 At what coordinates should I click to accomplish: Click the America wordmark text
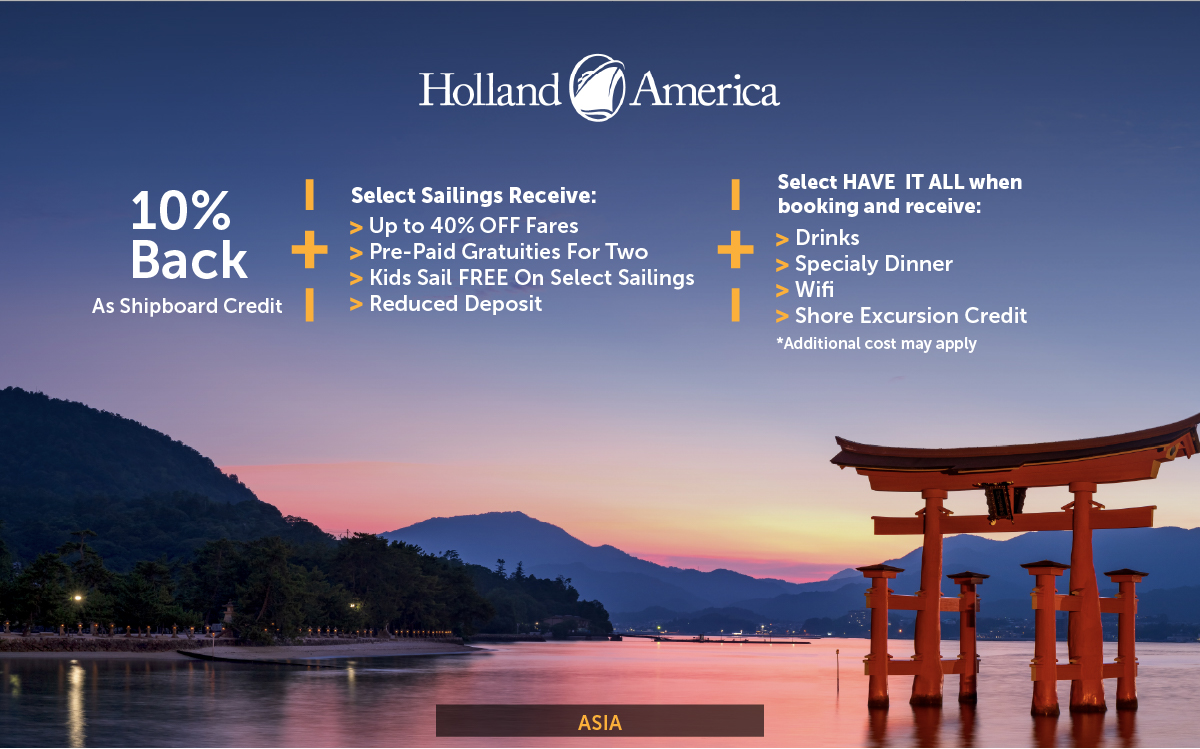706,89
